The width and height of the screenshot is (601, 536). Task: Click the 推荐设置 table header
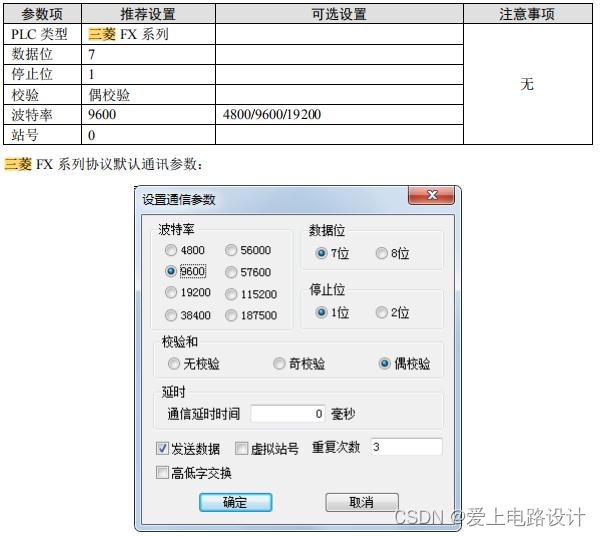point(148,14)
